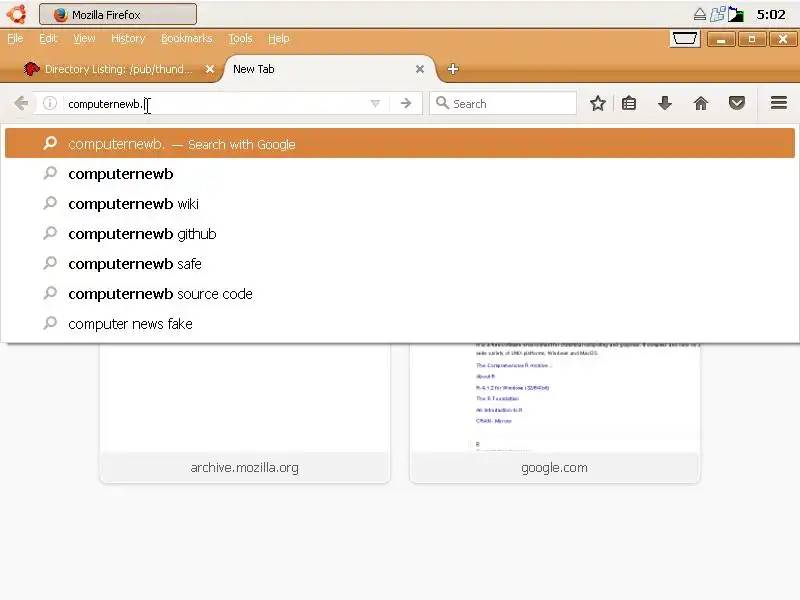Show bookmarks list icon
The width and height of the screenshot is (800, 600).
[x=629, y=104]
